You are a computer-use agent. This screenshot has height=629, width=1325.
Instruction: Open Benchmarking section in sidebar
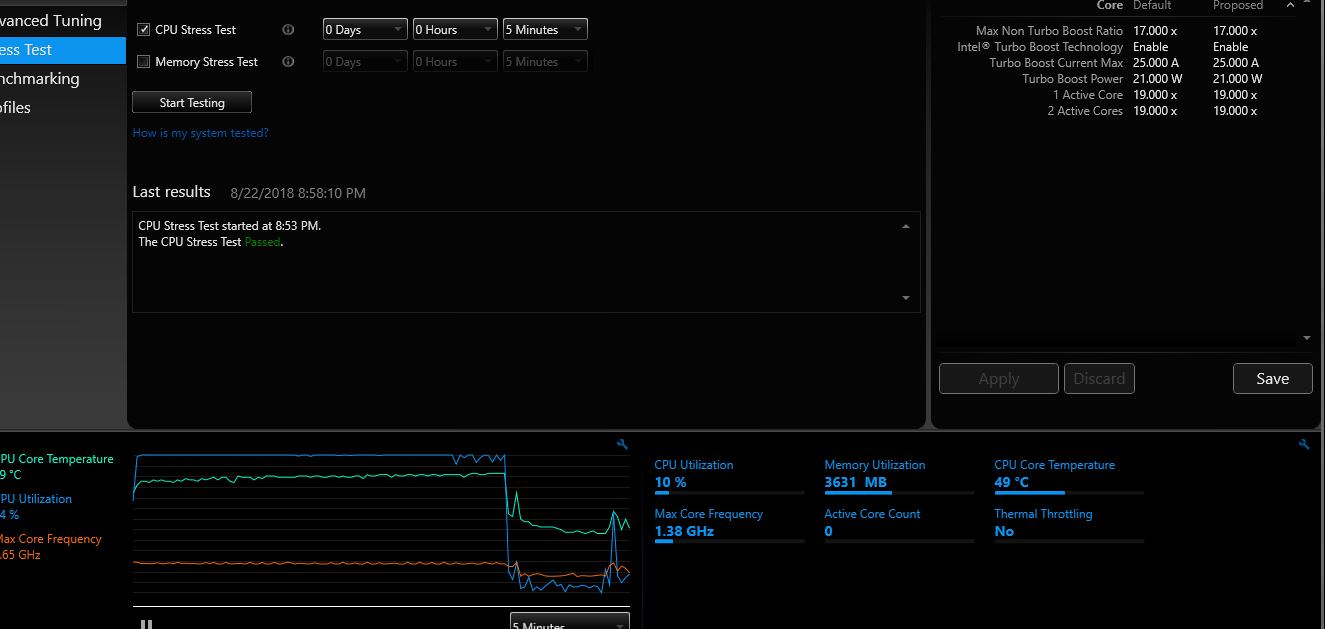point(40,79)
